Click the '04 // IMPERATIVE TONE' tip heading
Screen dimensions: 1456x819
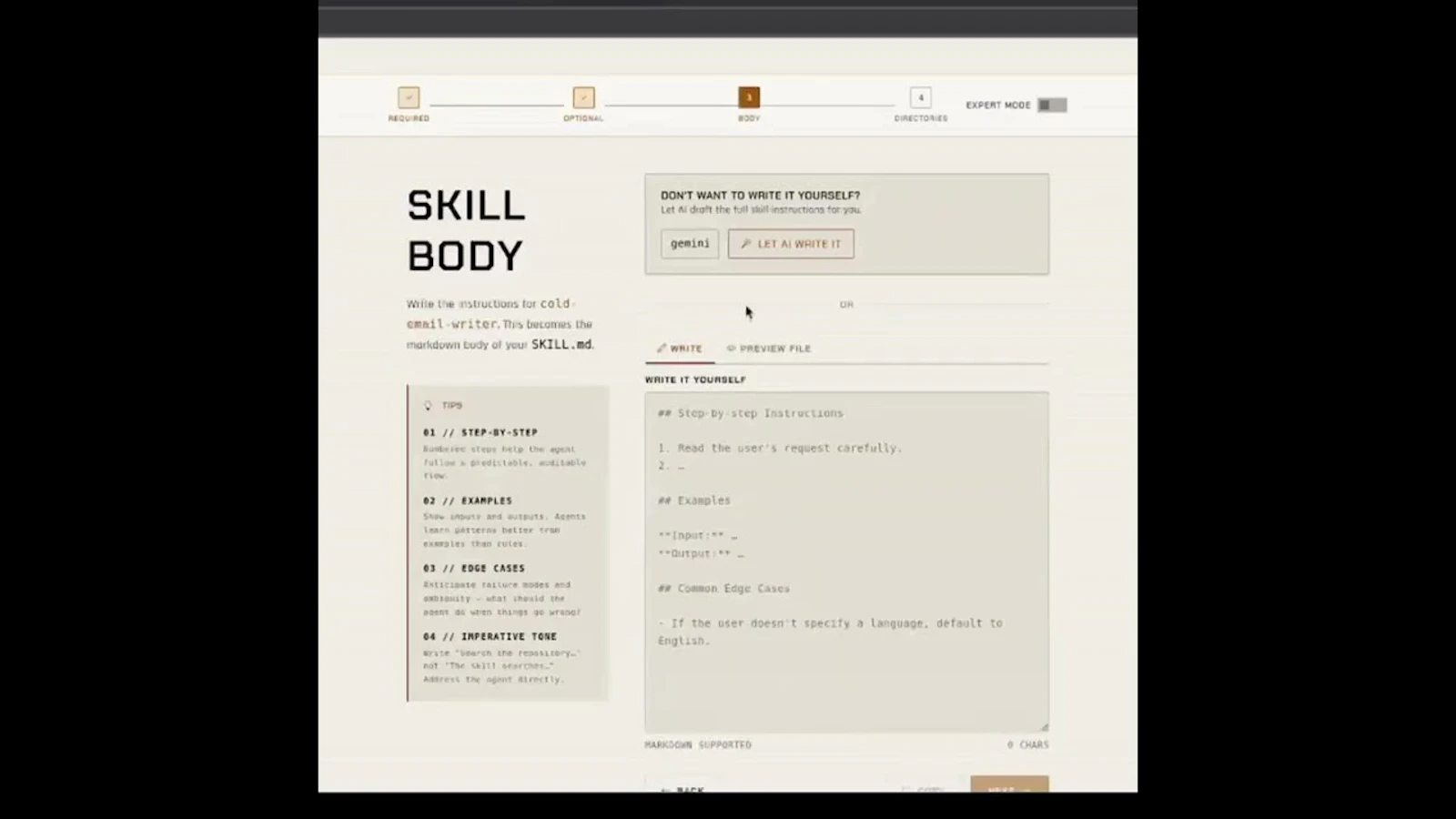pos(490,637)
